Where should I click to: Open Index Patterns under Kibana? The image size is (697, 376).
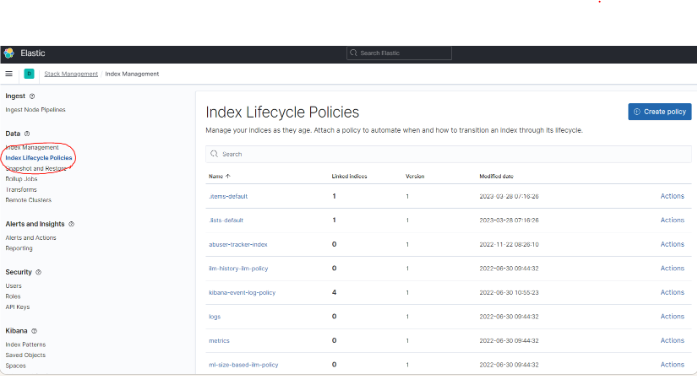(26, 344)
